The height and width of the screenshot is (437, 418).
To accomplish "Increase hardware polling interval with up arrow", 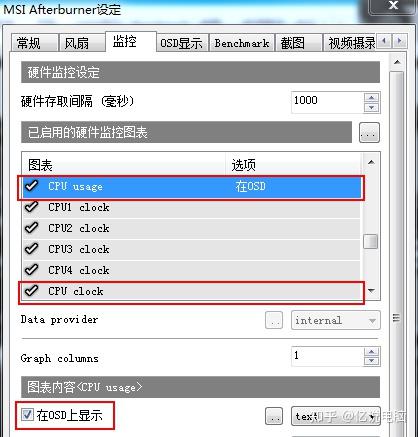I will 371,97.
